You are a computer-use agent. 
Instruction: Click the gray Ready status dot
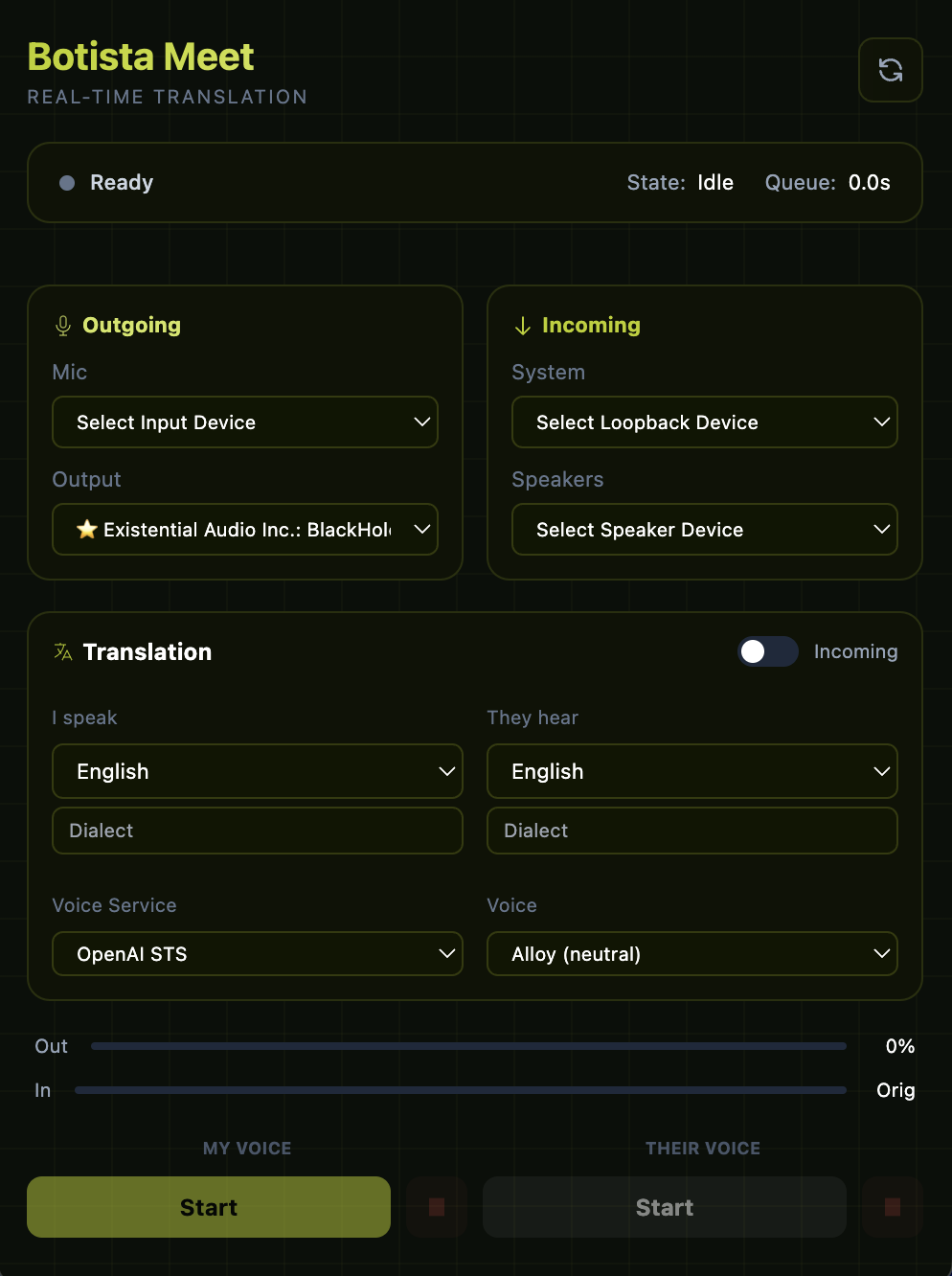(x=67, y=183)
